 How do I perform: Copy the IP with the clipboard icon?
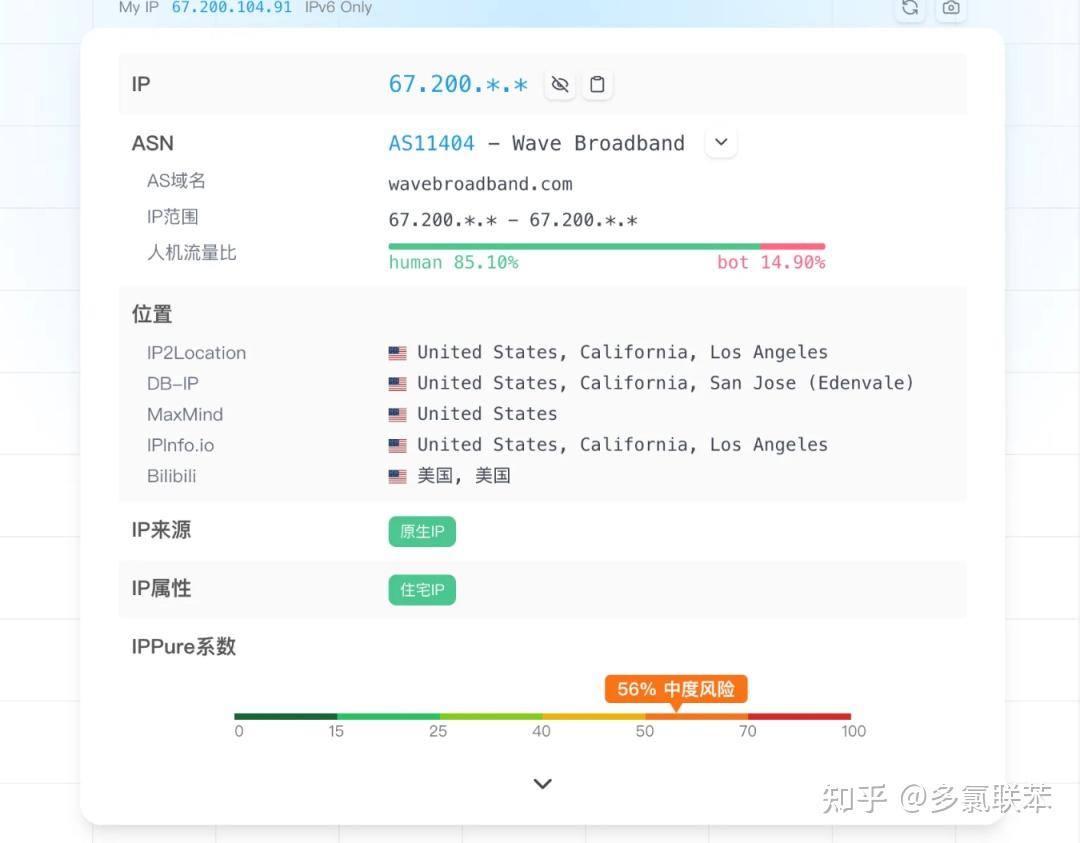(597, 85)
